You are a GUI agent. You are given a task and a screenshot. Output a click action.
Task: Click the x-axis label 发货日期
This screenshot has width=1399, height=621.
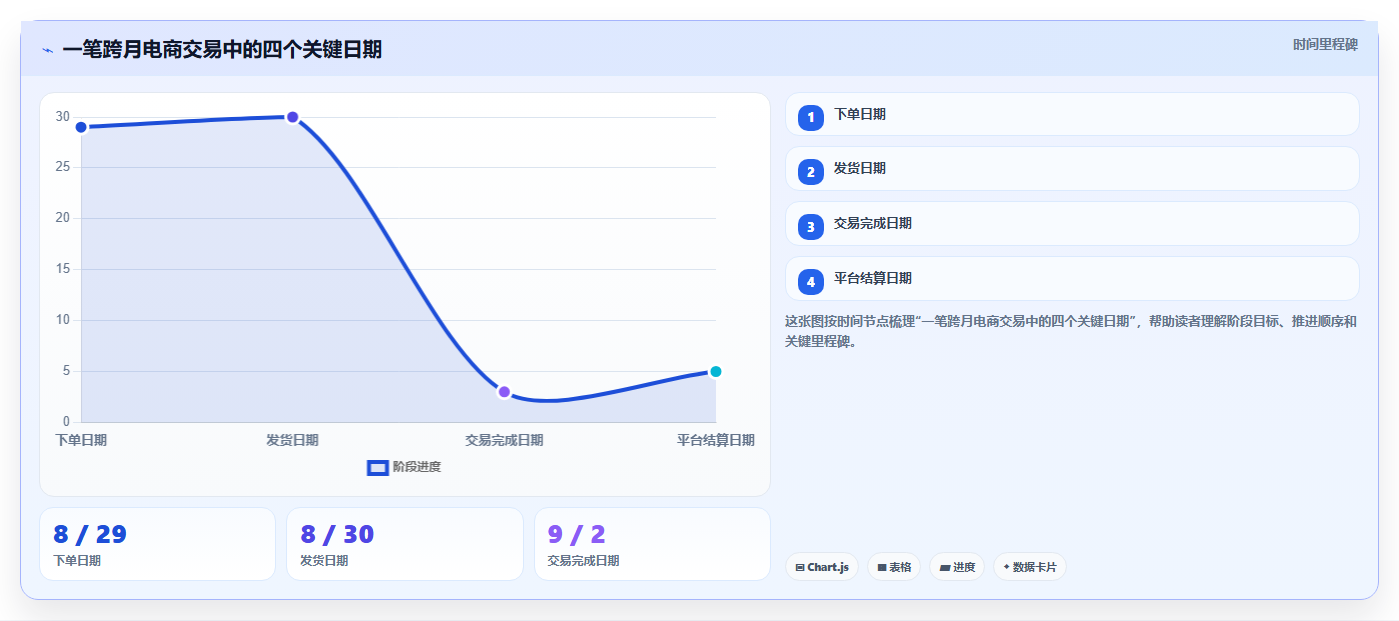pyautogui.click(x=292, y=440)
